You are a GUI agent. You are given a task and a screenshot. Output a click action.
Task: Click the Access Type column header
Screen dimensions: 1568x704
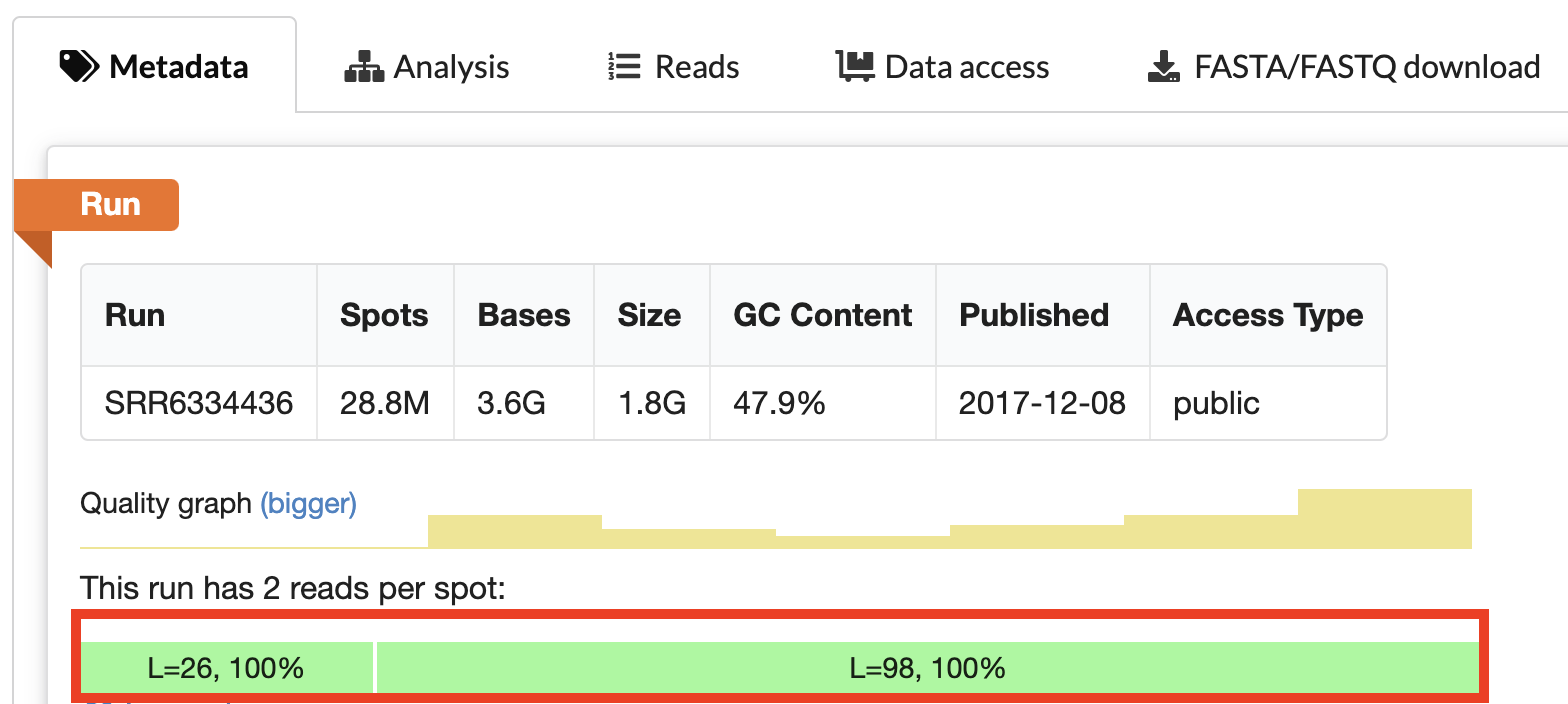click(1267, 315)
